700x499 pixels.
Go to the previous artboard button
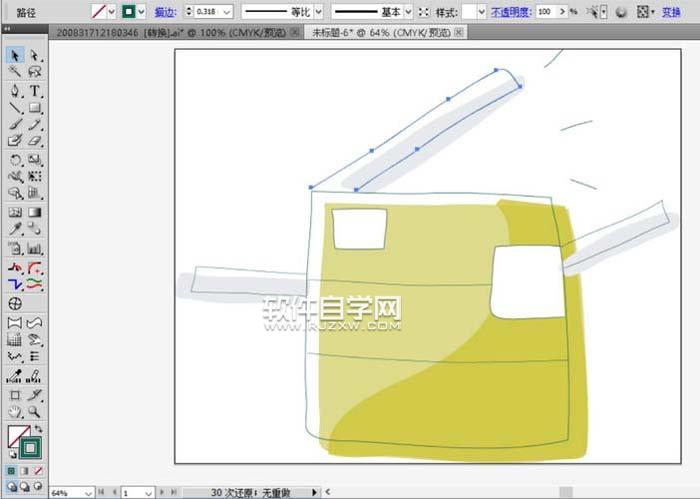coord(114,492)
